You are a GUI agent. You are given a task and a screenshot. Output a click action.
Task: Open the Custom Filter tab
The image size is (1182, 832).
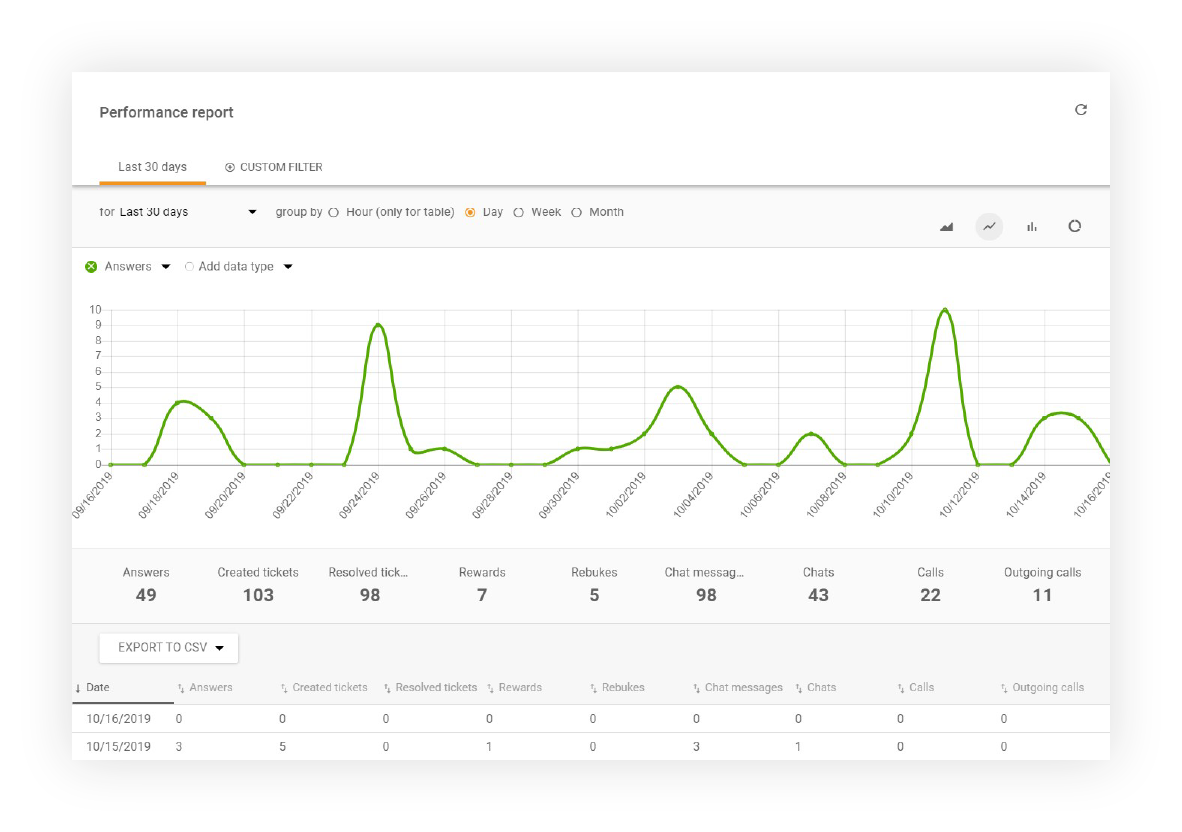[x=280, y=167]
